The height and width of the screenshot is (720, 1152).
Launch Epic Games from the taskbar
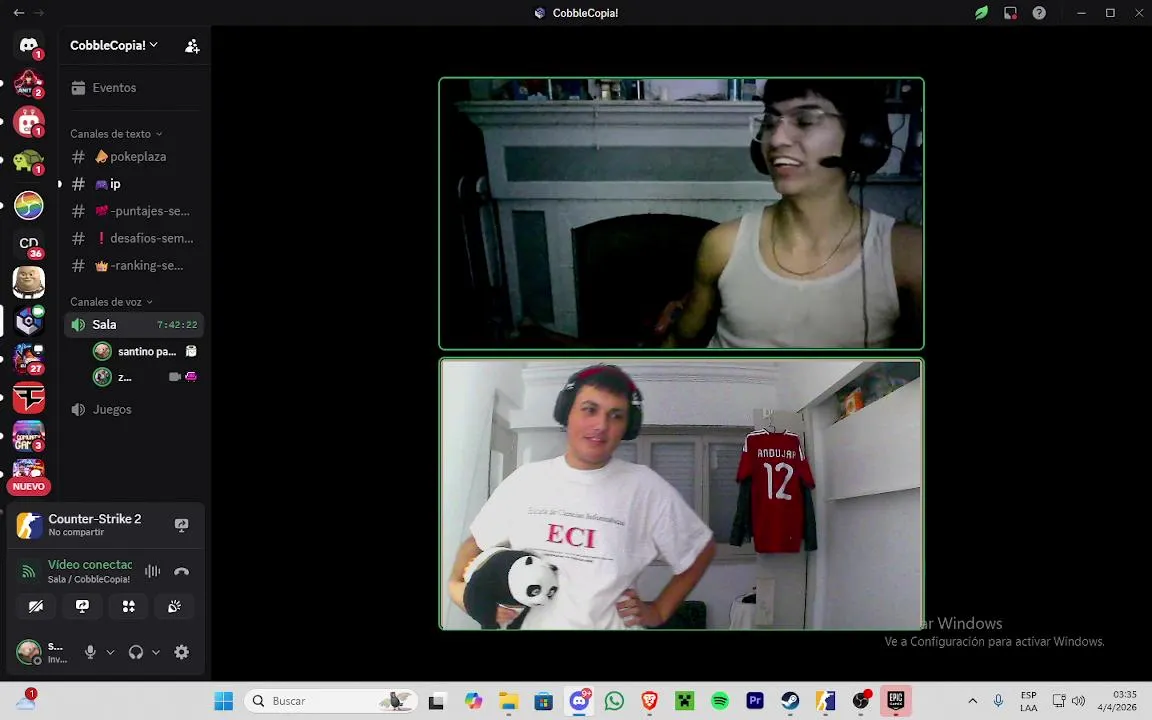(x=896, y=701)
